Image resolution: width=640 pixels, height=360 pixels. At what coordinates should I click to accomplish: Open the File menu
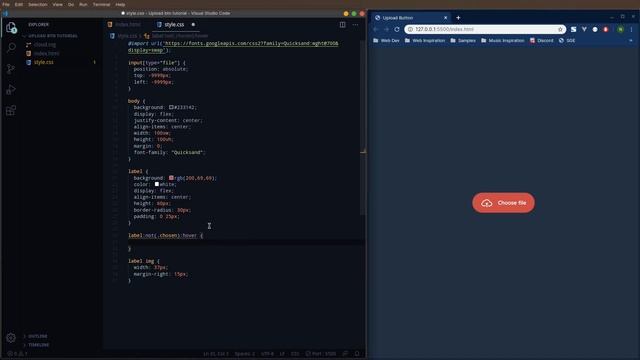click(6, 4)
